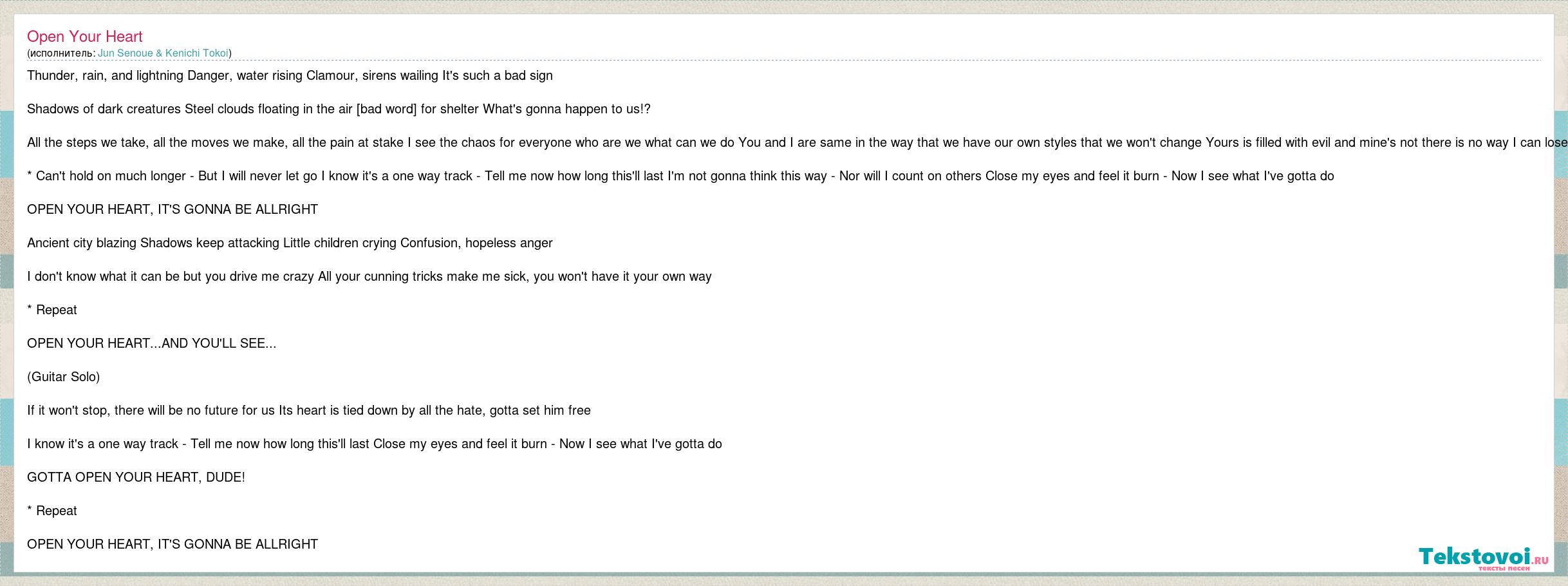
Task: Click the chorus line Can't hold on much longer
Action: pos(680,176)
